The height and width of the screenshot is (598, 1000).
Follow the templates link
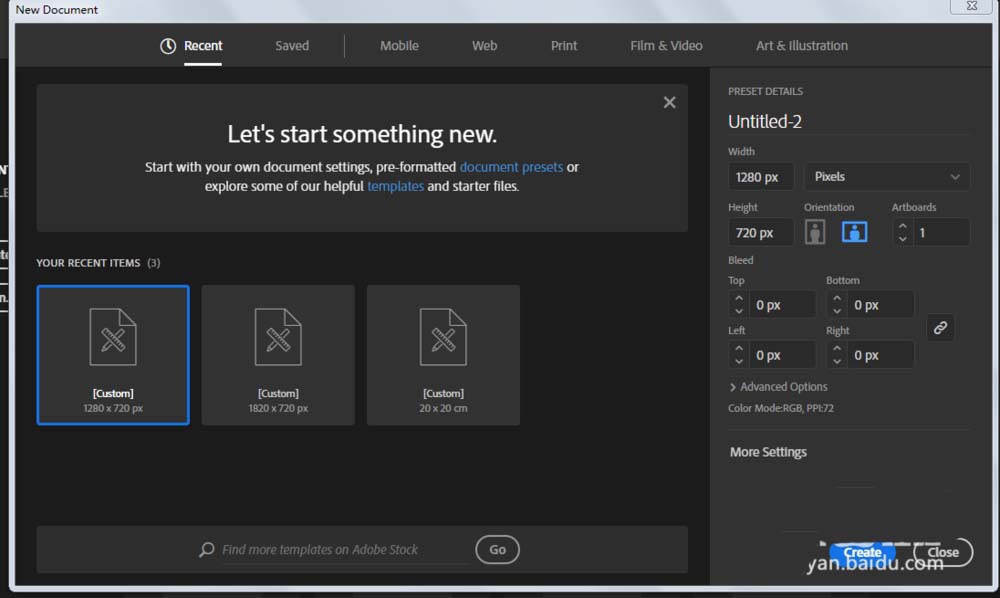(395, 186)
